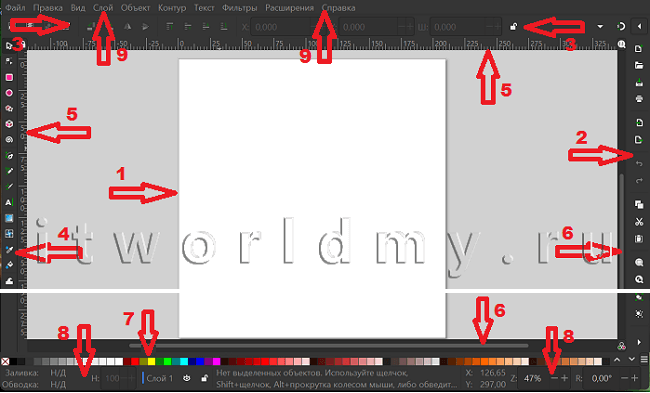
Task: Flip selection horizontally
Action: pyautogui.click(x=127, y=27)
